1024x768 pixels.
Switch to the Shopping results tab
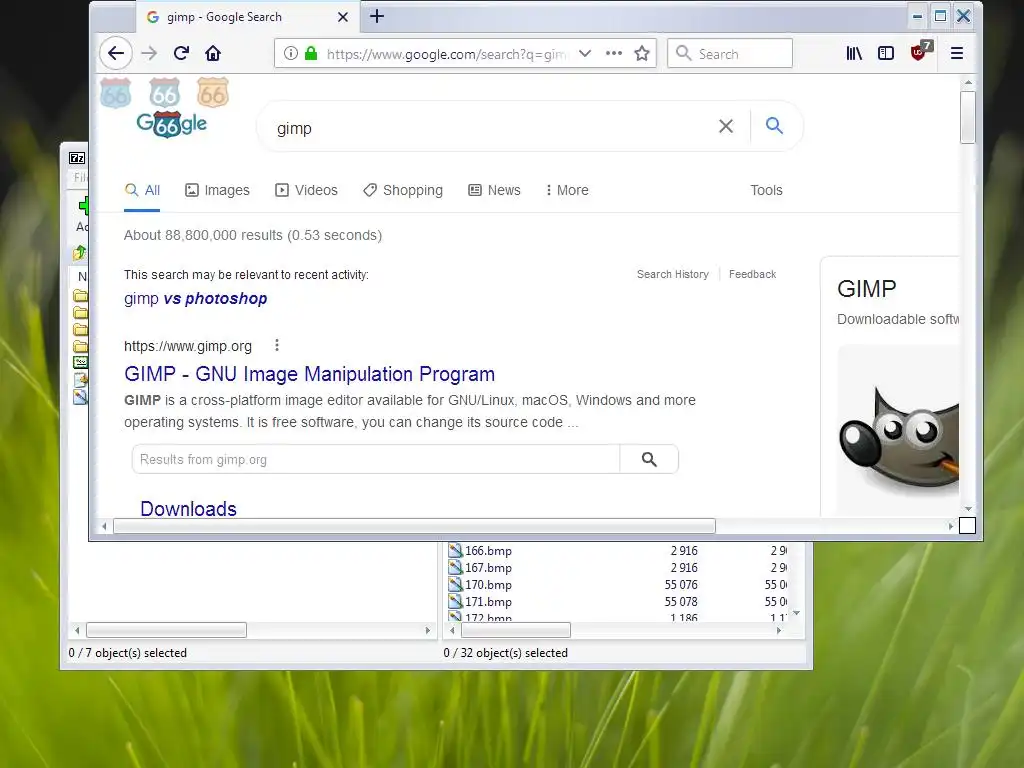(403, 190)
